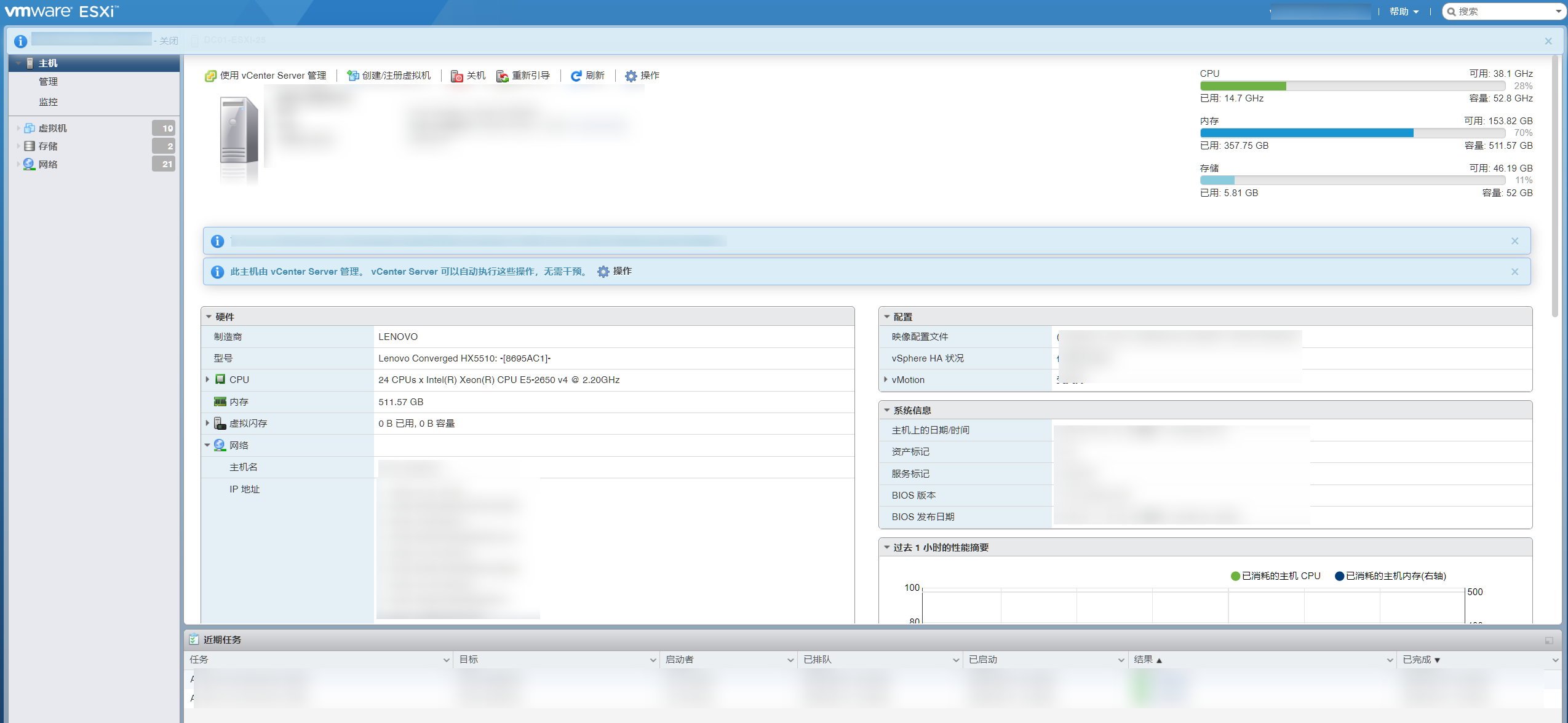Open the 已排队 column dropdown

[x=957, y=660]
